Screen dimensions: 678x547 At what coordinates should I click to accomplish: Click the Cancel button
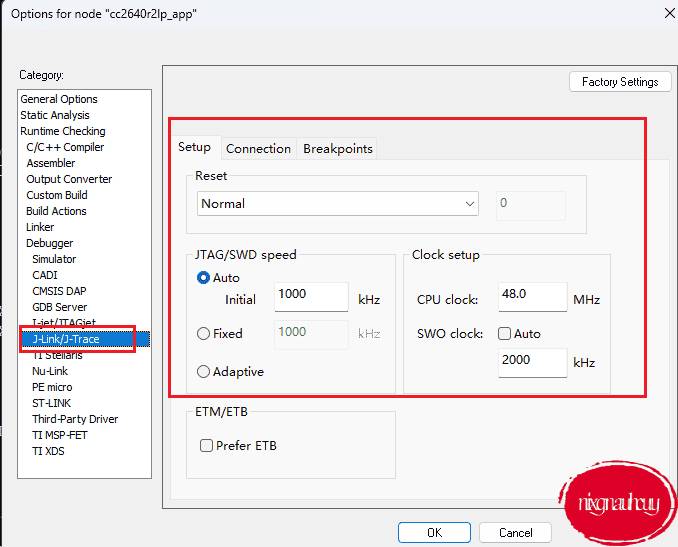516,533
